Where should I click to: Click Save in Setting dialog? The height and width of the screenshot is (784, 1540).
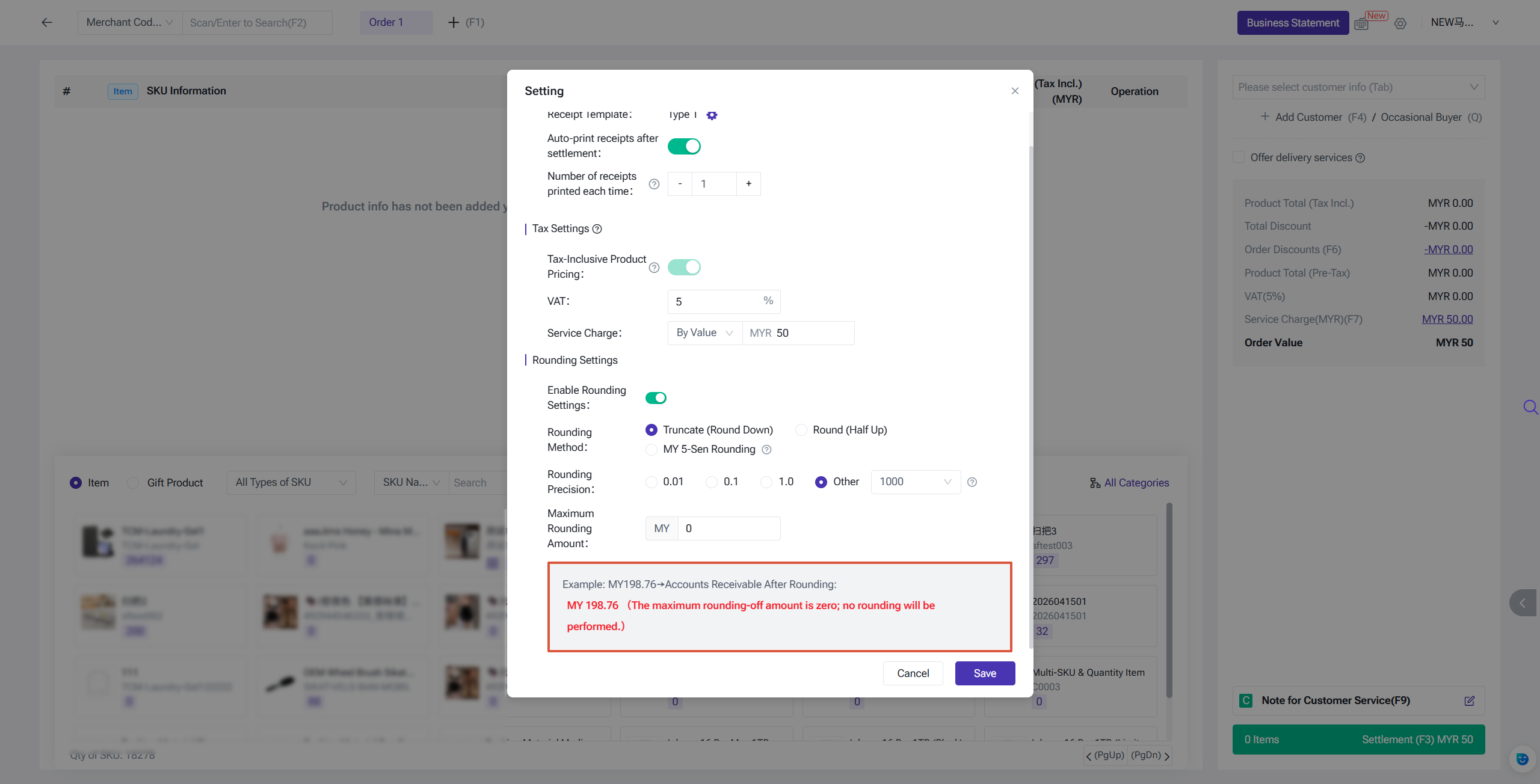pyautogui.click(x=985, y=673)
